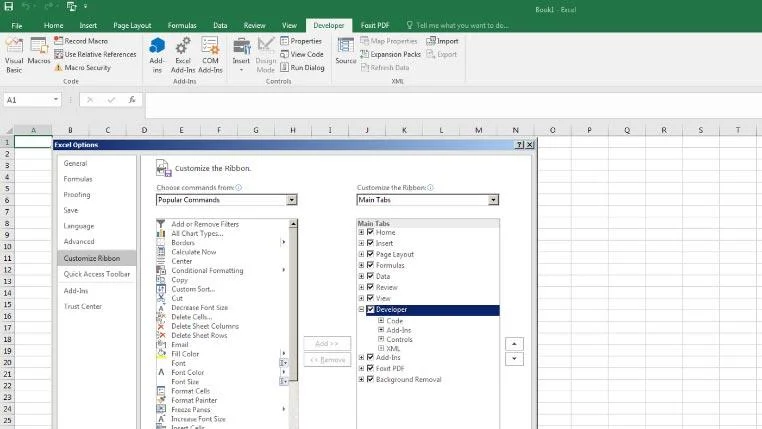The height and width of the screenshot is (429, 762).
Task: Uncheck the Review tab checkbox
Action: 370,287
